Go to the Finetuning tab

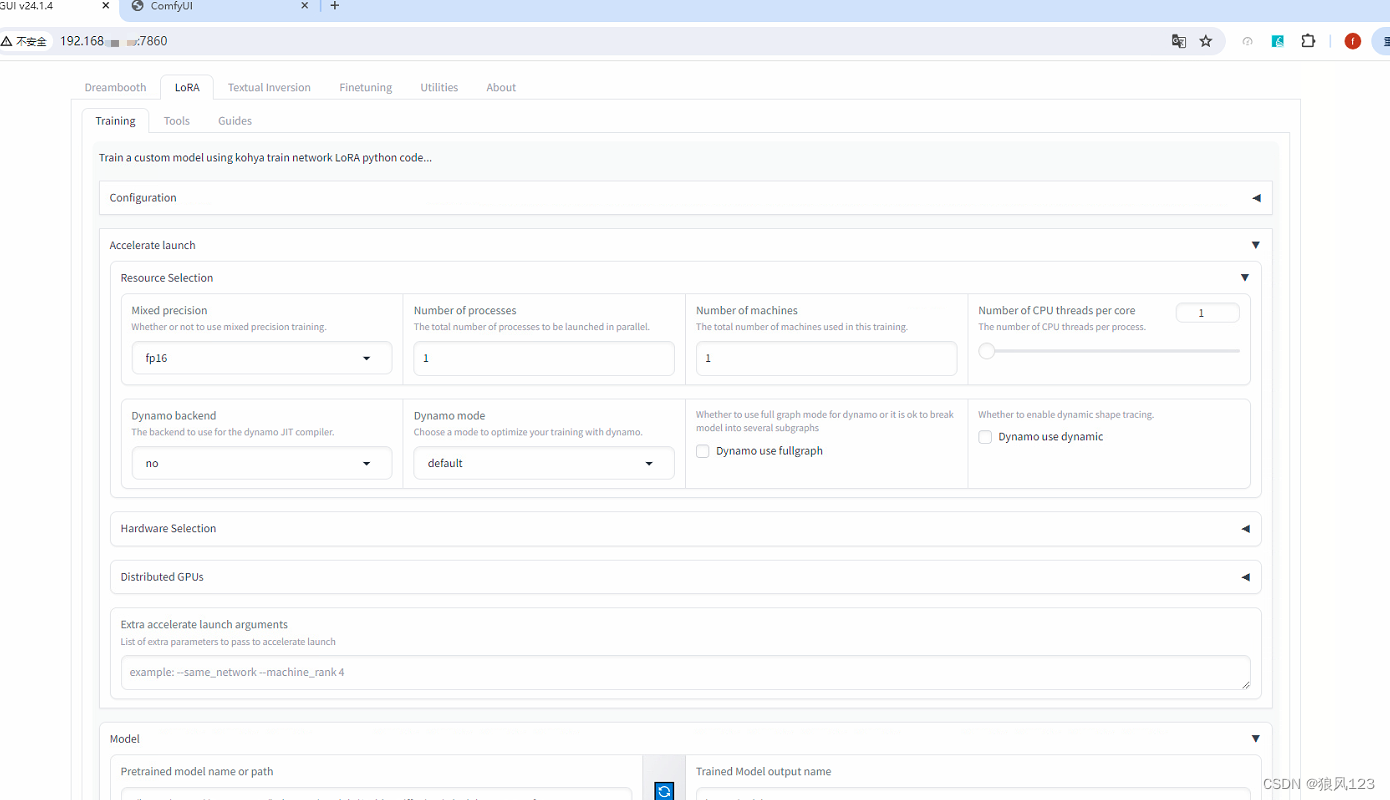click(x=365, y=87)
